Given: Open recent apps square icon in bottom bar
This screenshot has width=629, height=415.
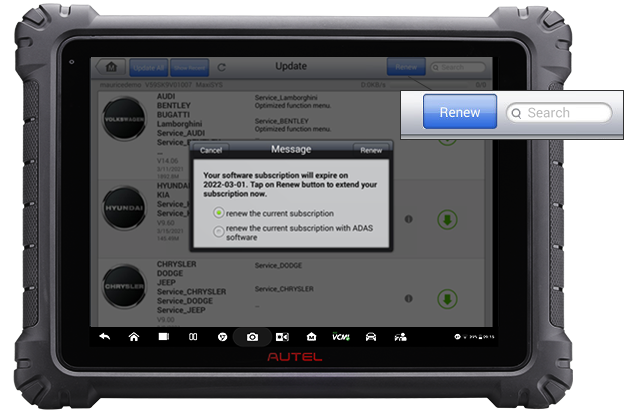Looking at the screenshot, I should [163, 337].
